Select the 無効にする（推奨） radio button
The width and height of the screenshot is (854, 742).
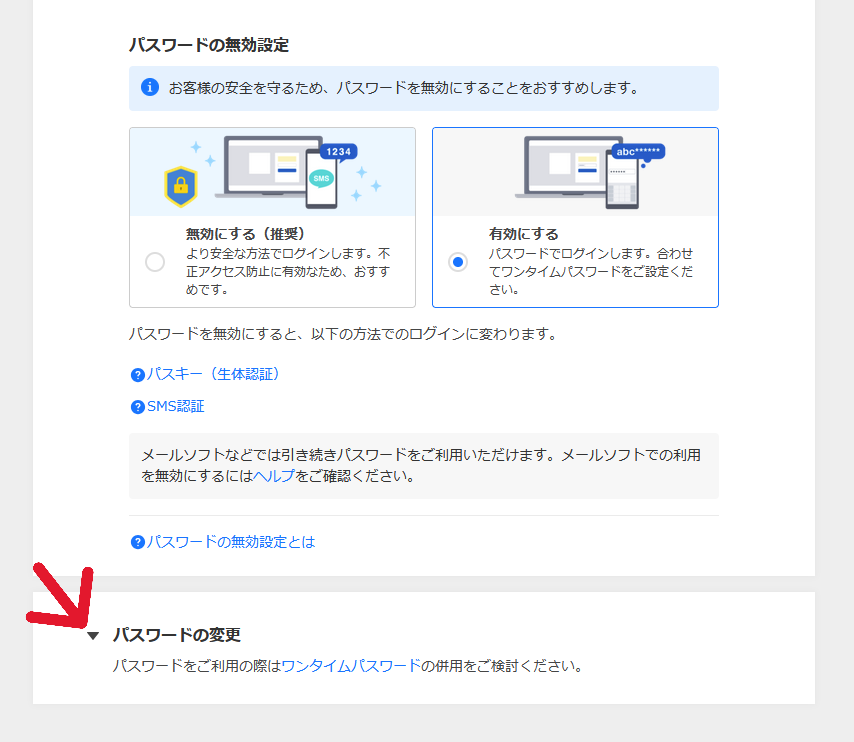(x=155, y=262)
